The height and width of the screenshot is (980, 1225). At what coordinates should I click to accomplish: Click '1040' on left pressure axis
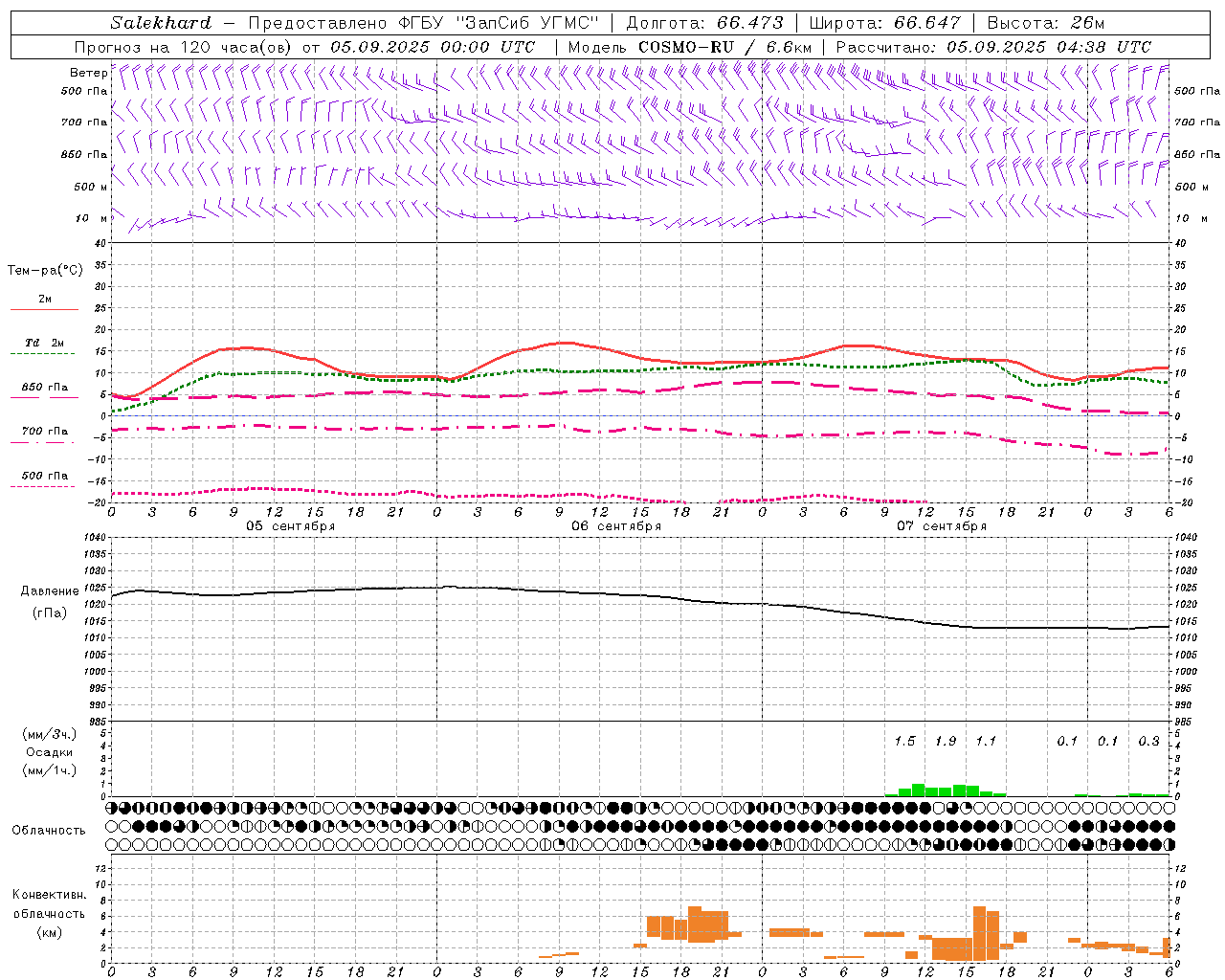pyautogui.click(x=94, y=537)
